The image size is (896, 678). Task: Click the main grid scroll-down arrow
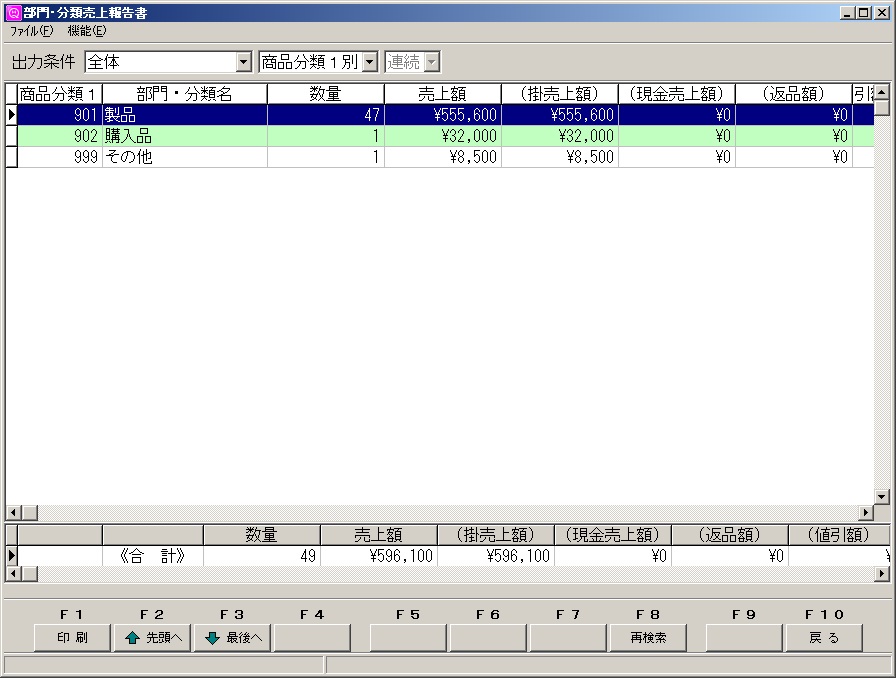tap(882, 497)
